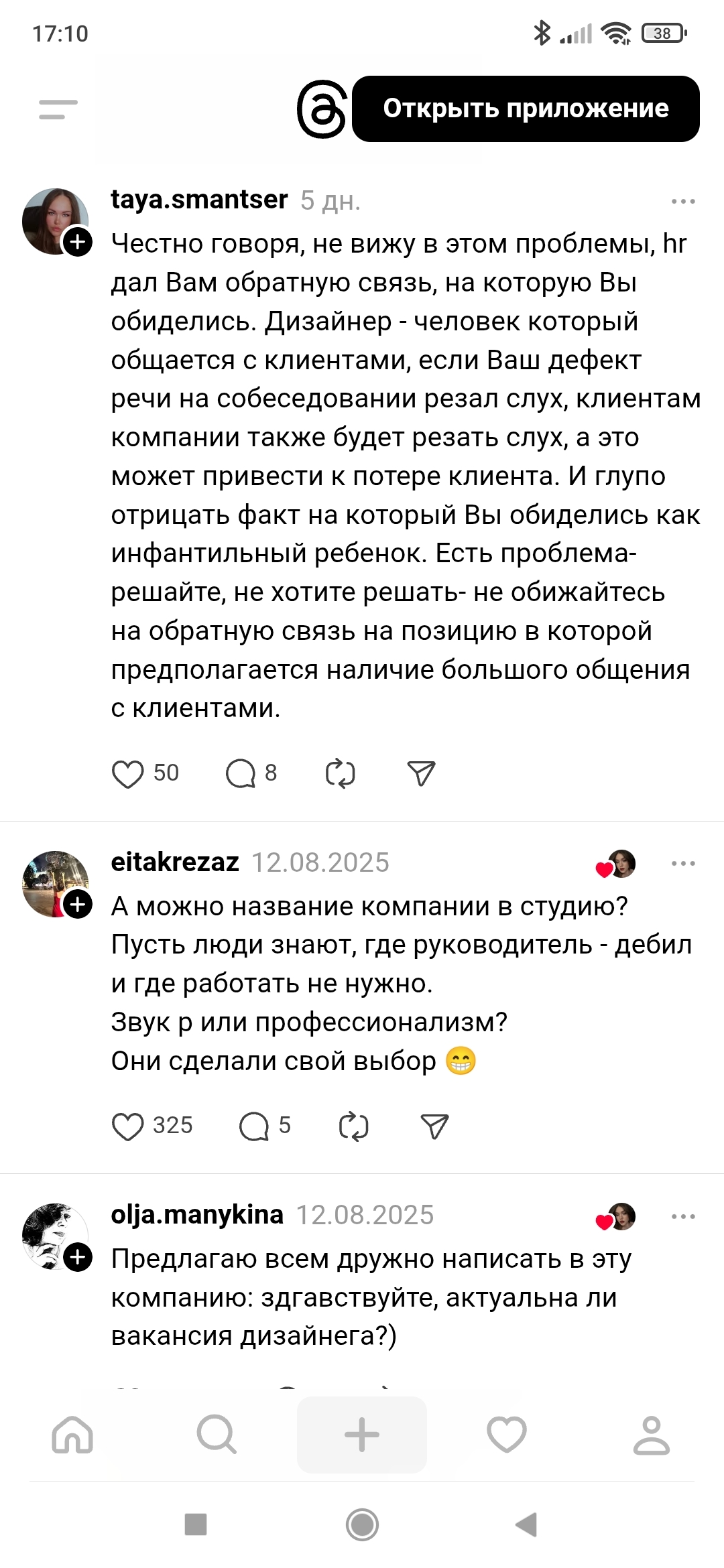Open more options for taya.smantser's comment
Screen dimensions: 724x1568
point(682,201)
